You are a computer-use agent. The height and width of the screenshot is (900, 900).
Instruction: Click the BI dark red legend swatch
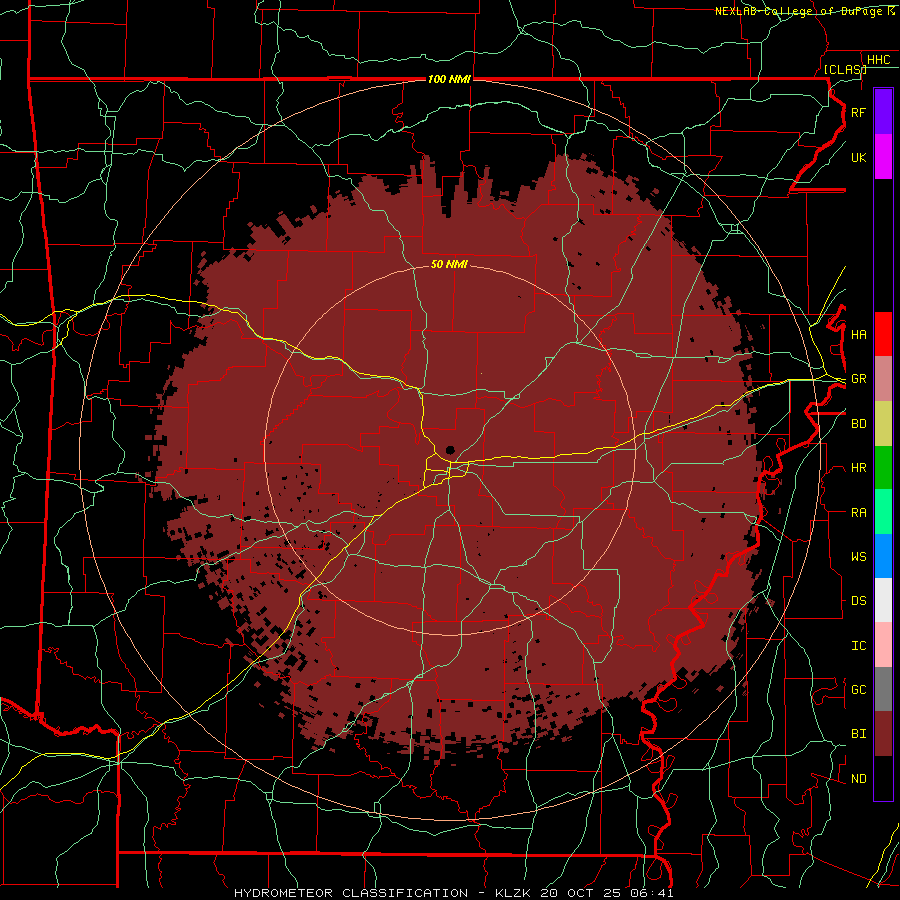point(883,734)
